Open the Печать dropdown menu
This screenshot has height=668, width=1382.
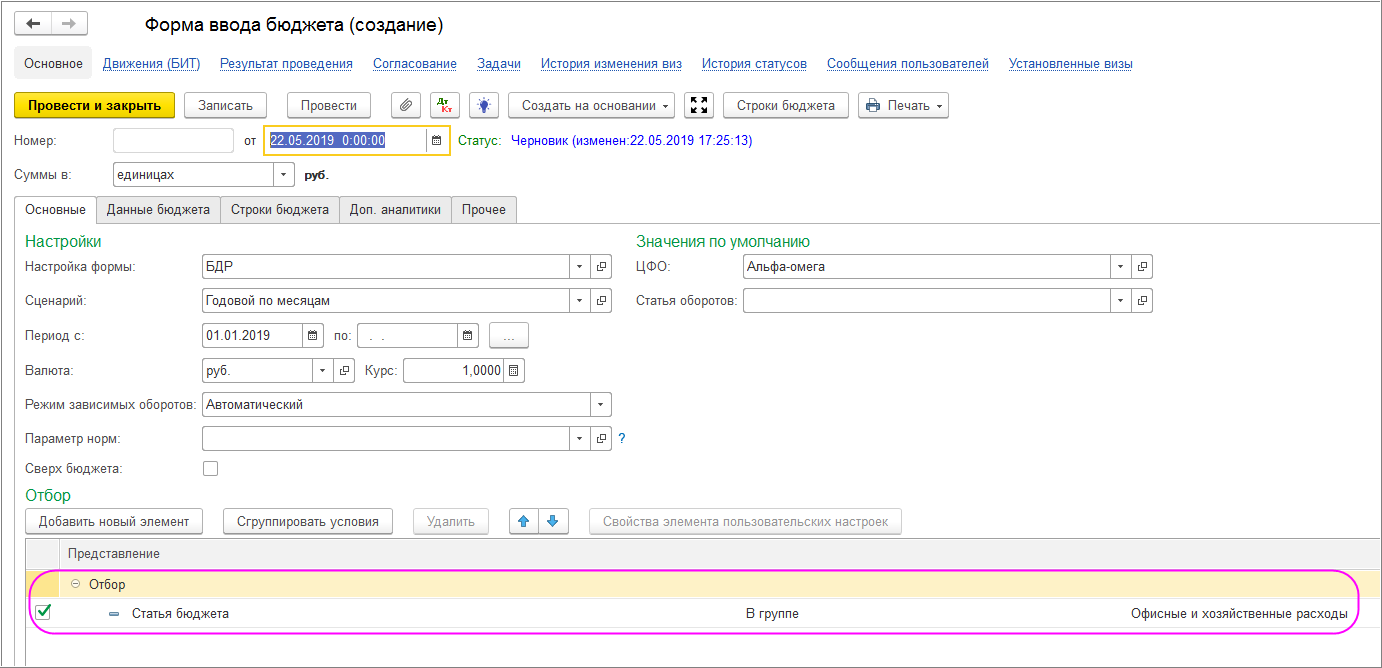pos(903,105)
